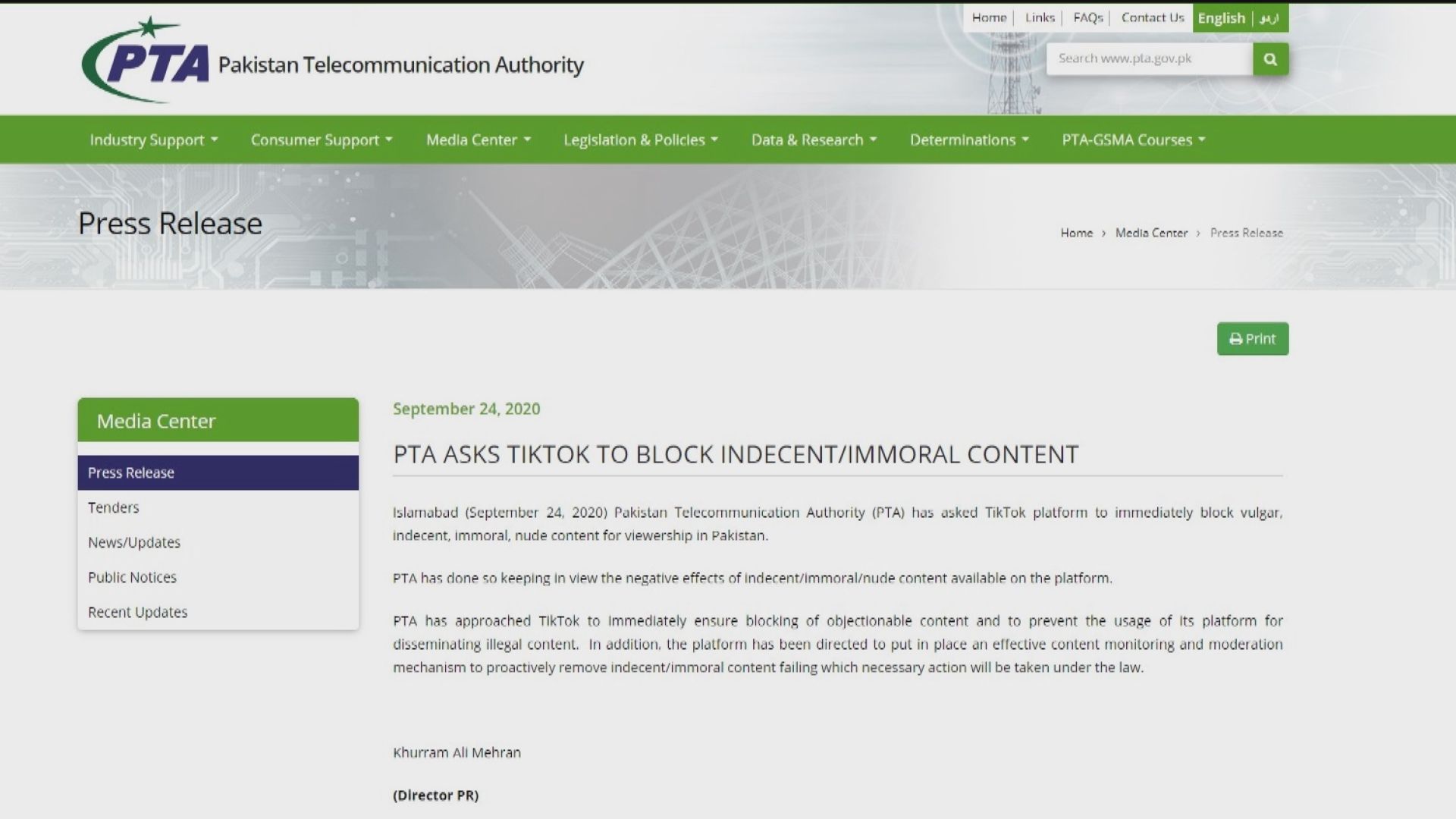Viewport: 1456px width, 819px height.
Task: Click the Home breadcrumb link
Action: (1076, 233)
